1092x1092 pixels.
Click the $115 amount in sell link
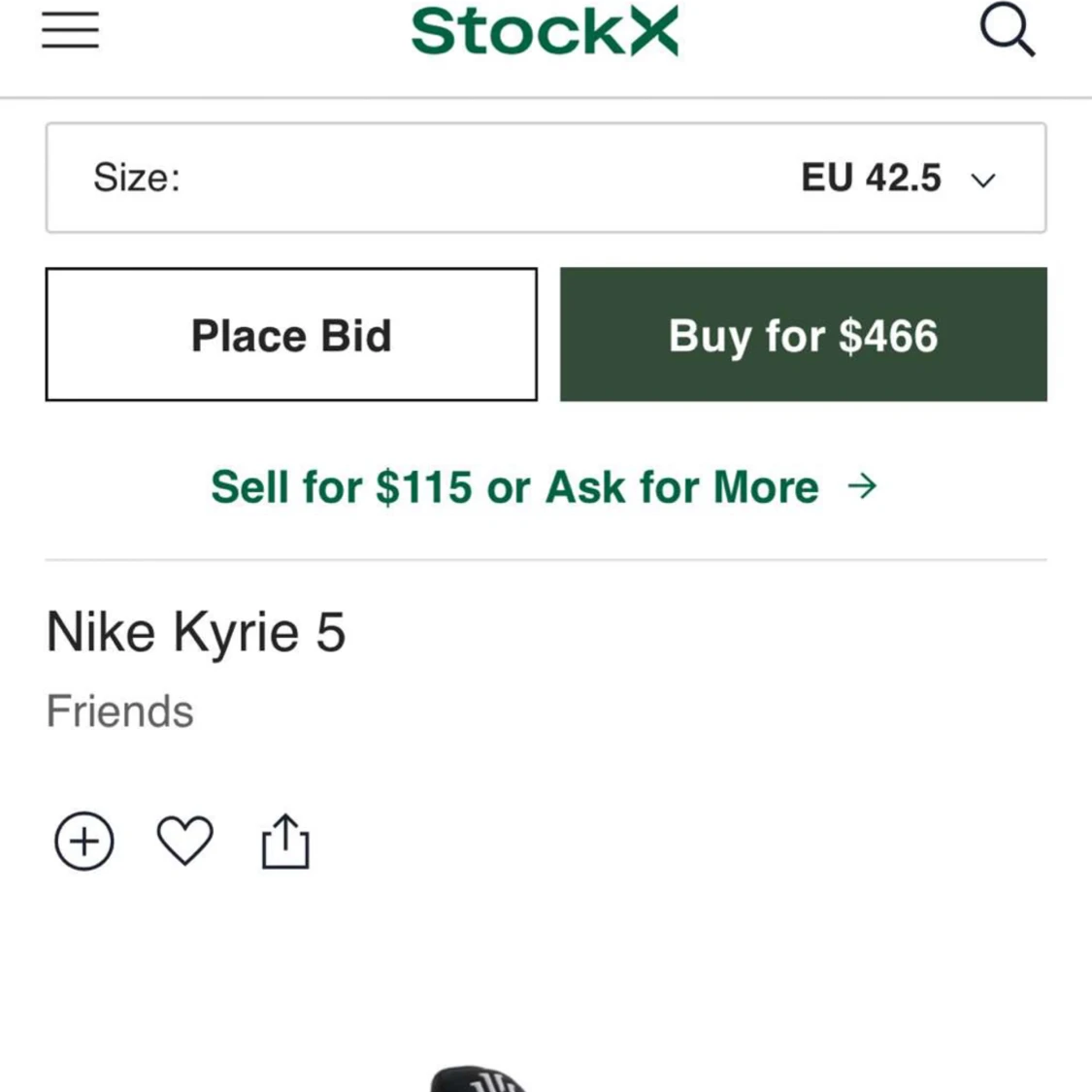(423, 486)
